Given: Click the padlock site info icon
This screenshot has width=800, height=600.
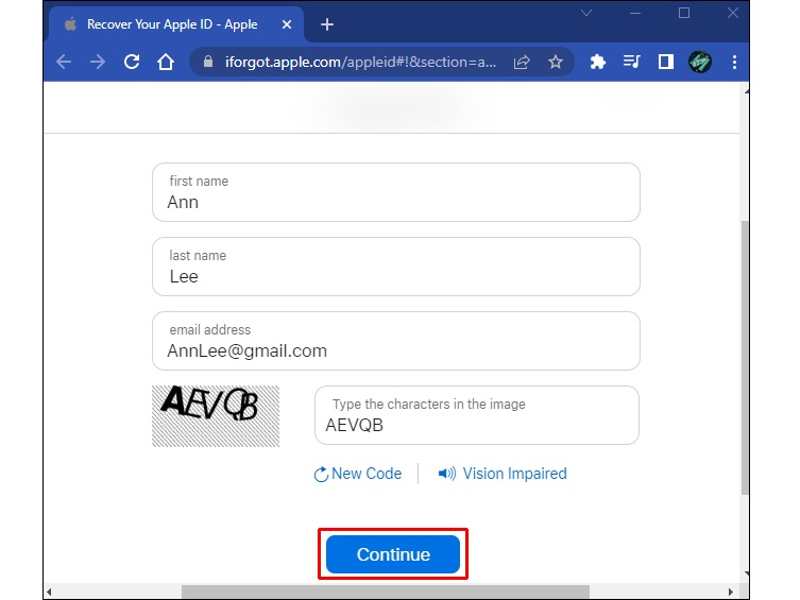Looking at the screenshot, I should point(208,62).
